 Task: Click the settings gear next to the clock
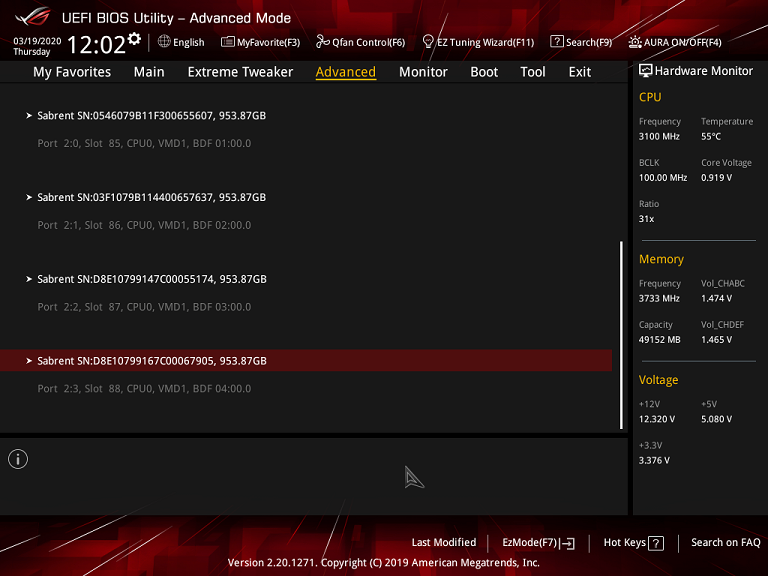pyautogui.click(x=134, y=39)
